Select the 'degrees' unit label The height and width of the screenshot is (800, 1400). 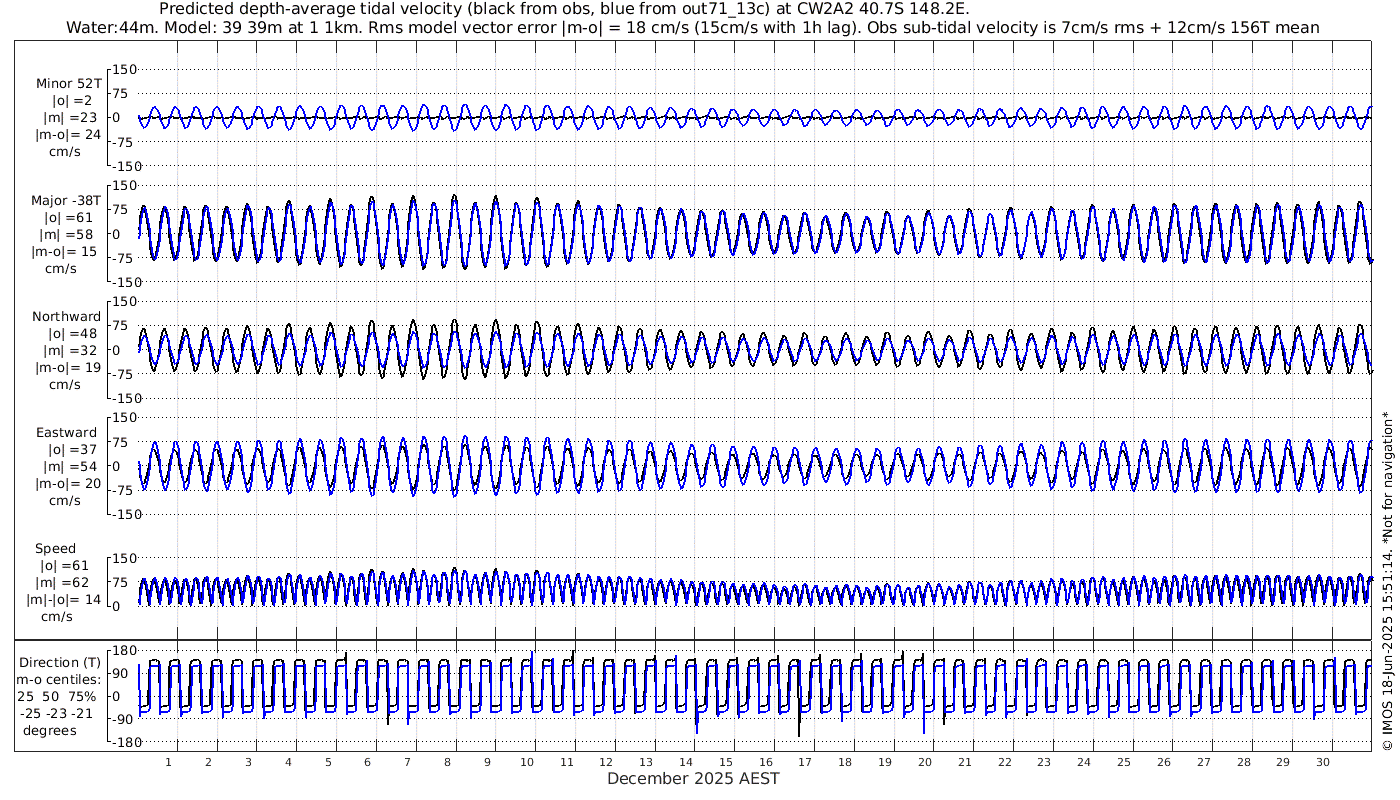pos(50,731)
